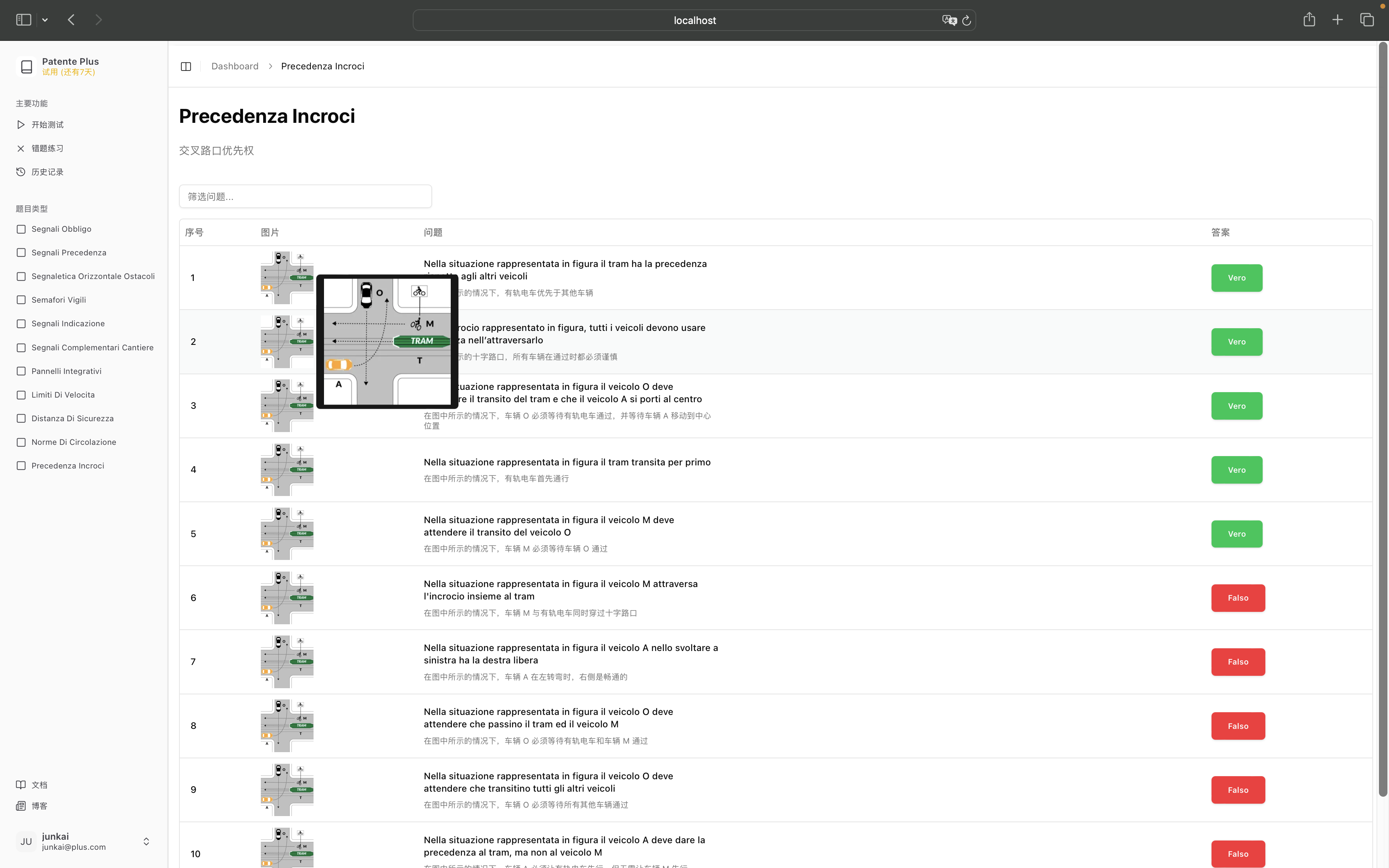
Task: Toggle the Limiti Di Velocita checkbox
Action: (x=21, y=394)
